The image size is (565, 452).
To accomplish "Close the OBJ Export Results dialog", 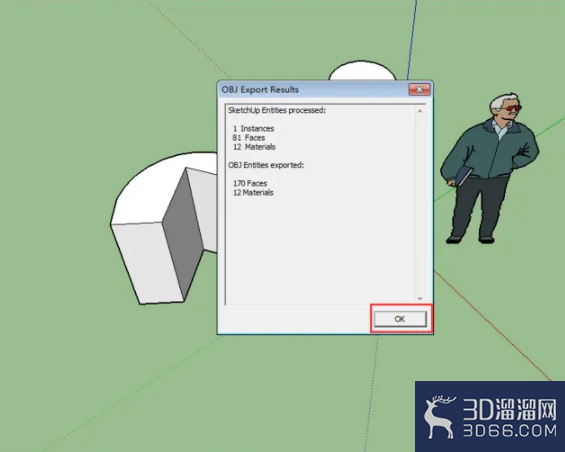I will pyautogui.click(x=419, y=89).
